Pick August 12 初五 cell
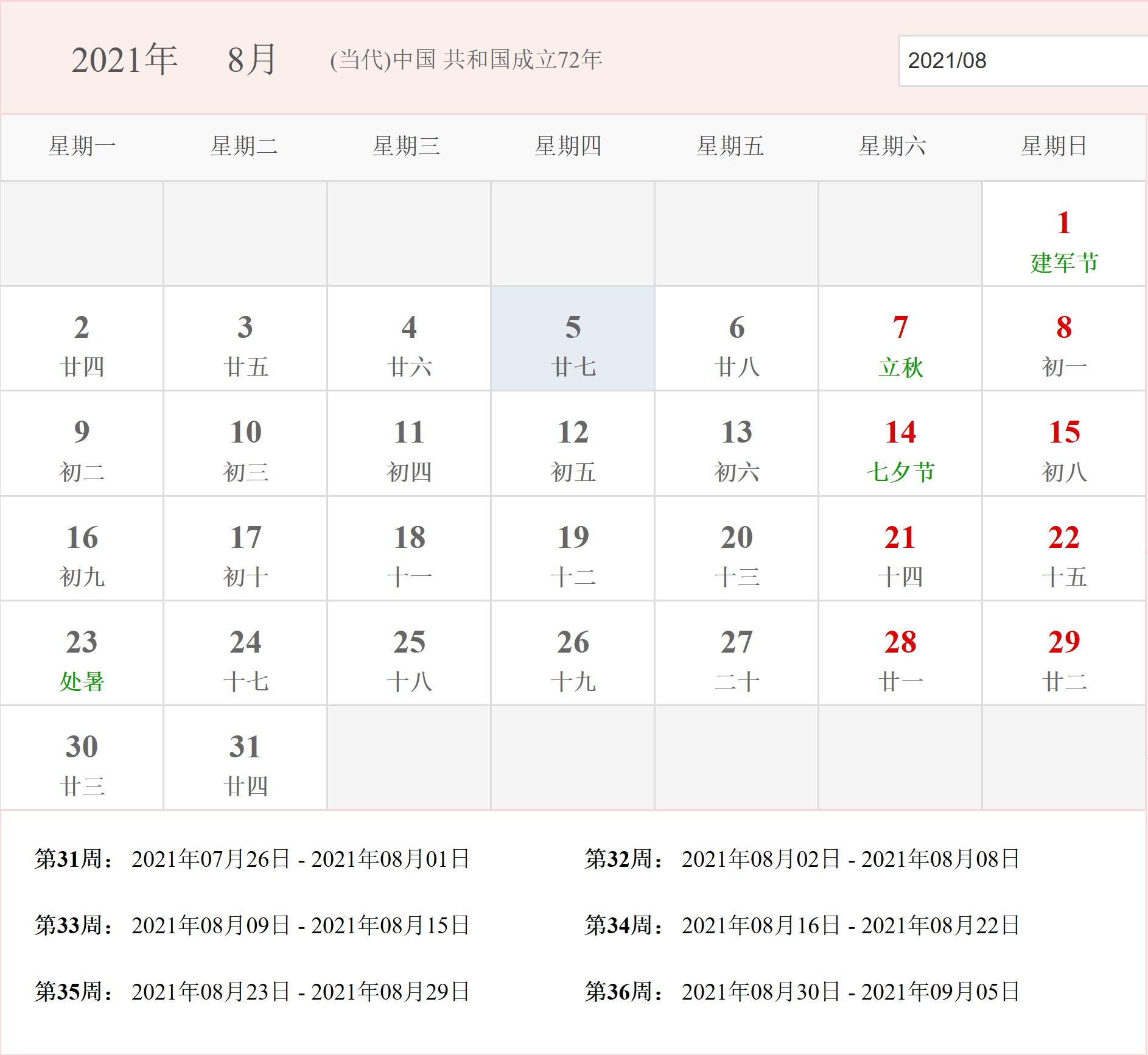 (573, 443)
